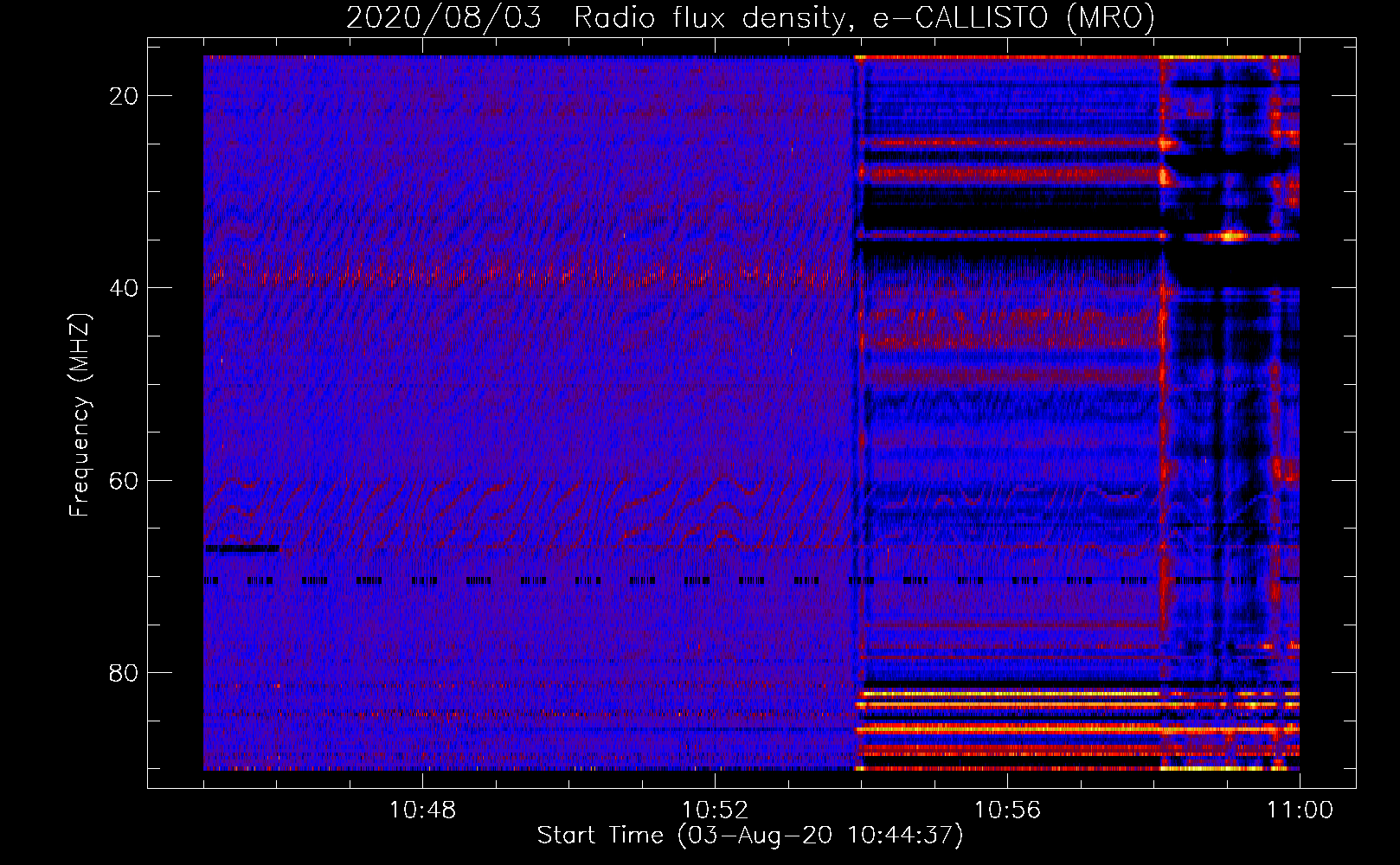The height and width of the screenshot is (865, 1400).
Task: Click the "Start Time (03-Aug-20 10:44:37)" label
Action: pos(750,836)
